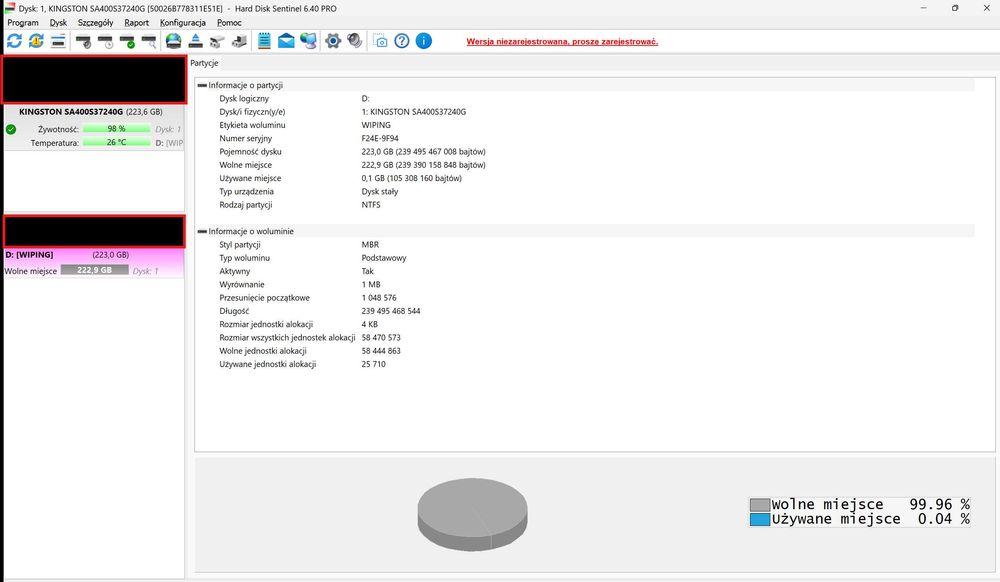
Task: Click the screenshot camera icon
Action: 380,41
